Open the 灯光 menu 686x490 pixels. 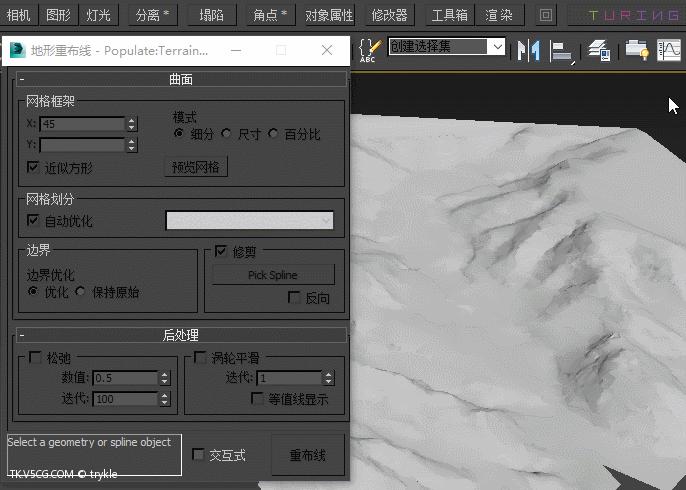tap(98, 15)
